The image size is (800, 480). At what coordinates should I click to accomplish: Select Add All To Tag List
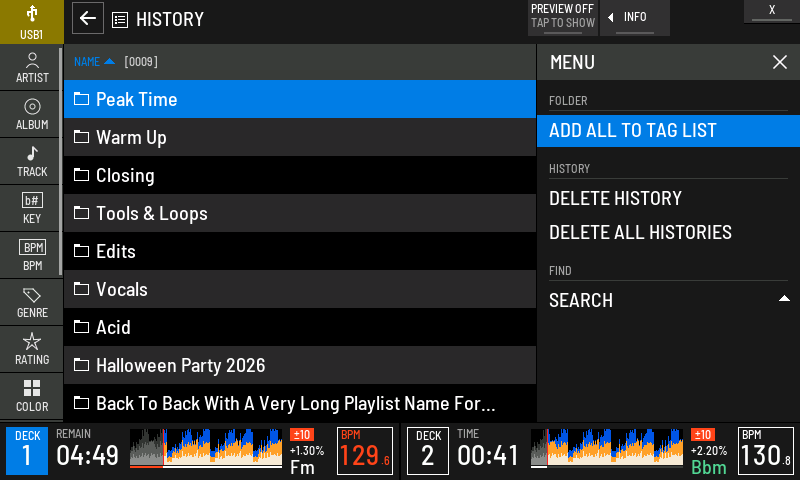coord(668,131)
